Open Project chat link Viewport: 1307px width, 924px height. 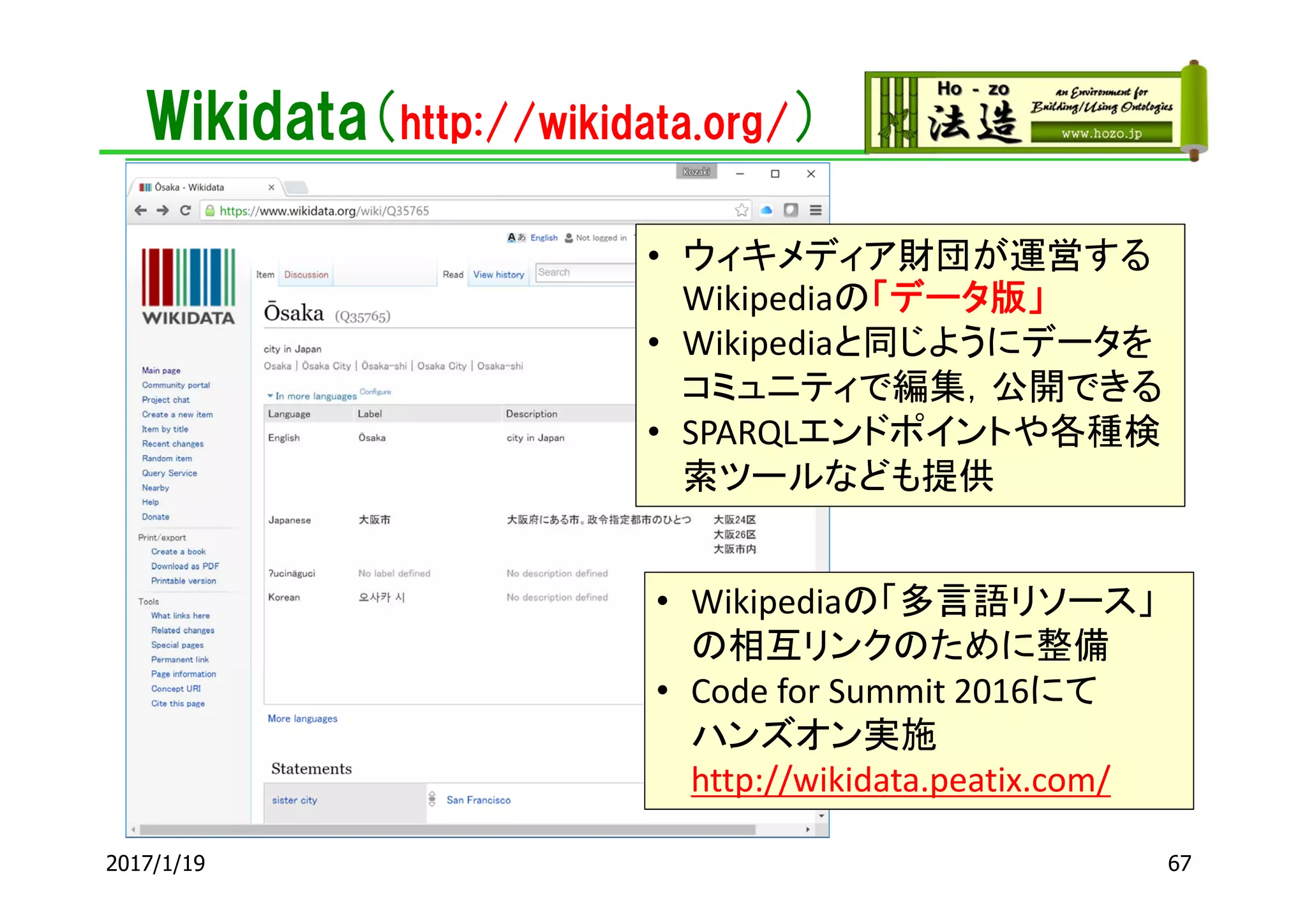click(166, 400)
